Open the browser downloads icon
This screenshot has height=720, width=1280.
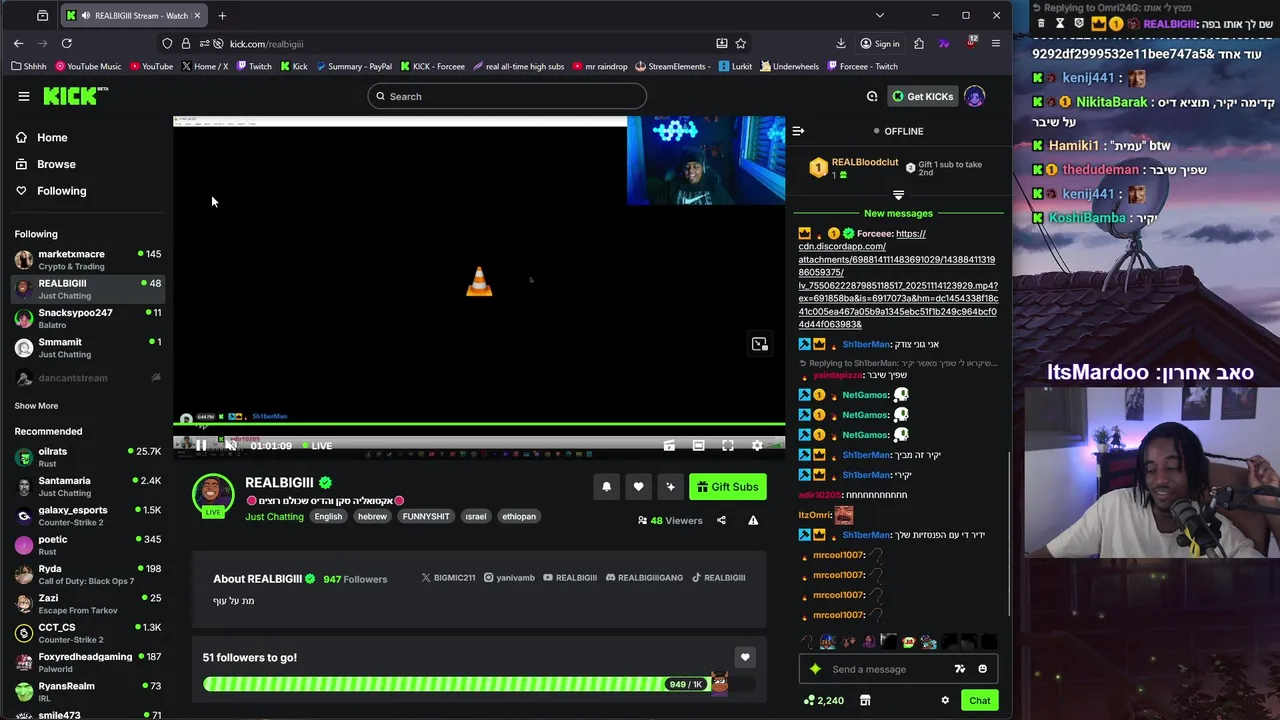[x=841, y=43]
